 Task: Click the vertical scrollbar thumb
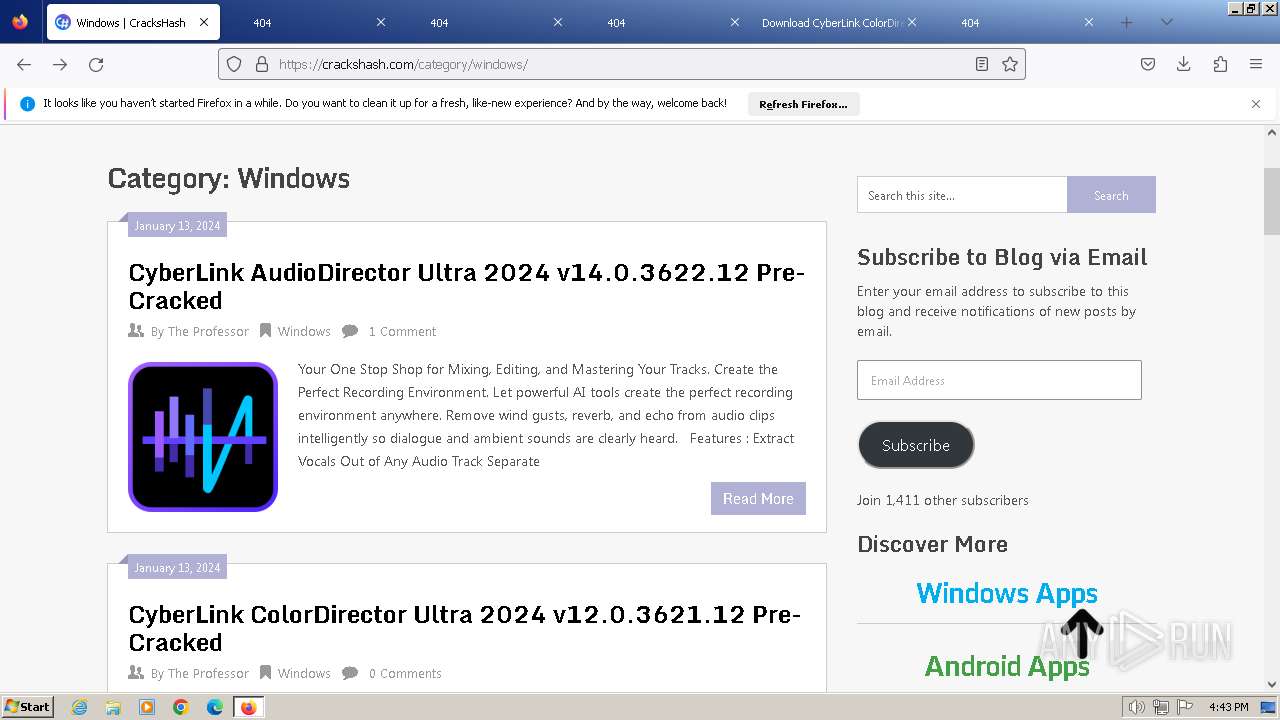pyautogui.click(x=1272, y=201)
